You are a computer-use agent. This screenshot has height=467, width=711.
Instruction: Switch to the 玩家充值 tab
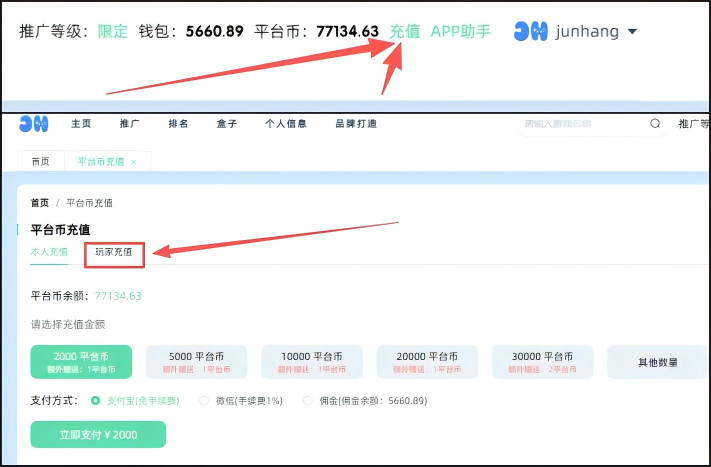click(x=114, y=253)
